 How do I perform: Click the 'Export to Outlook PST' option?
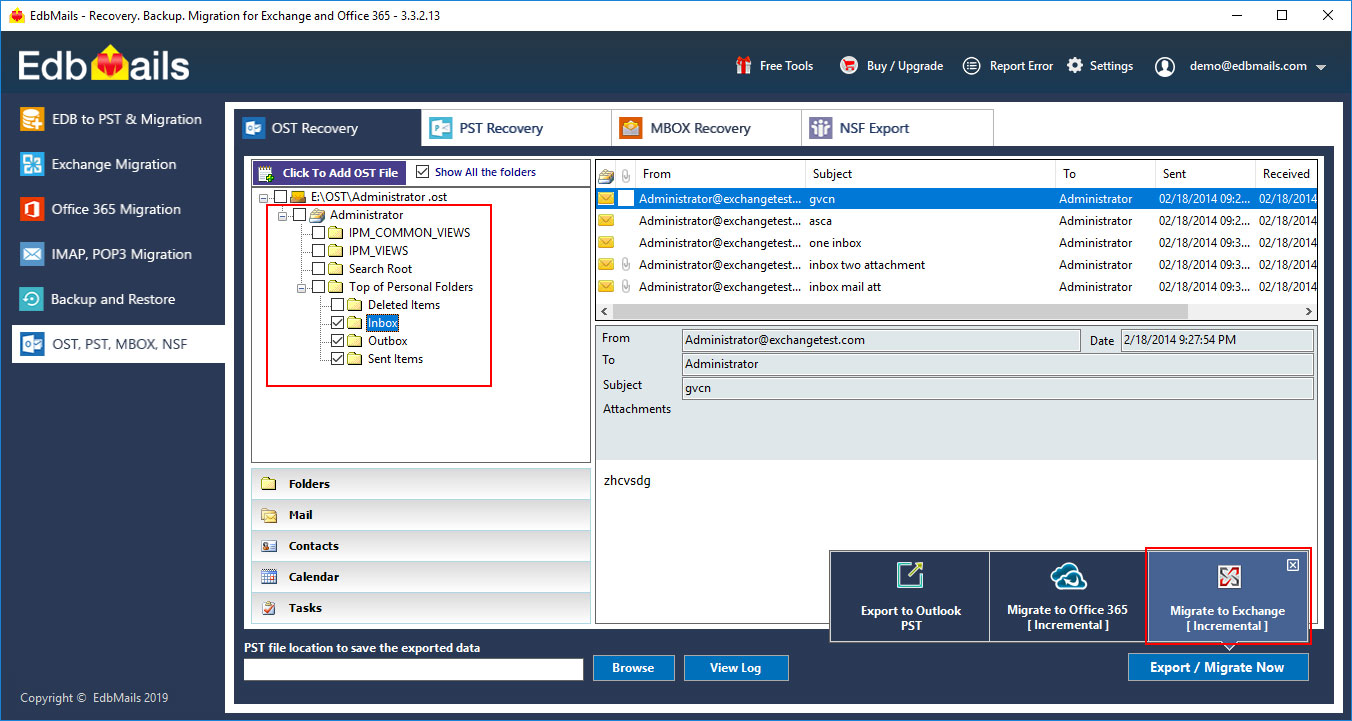click(x=910, y=596)
